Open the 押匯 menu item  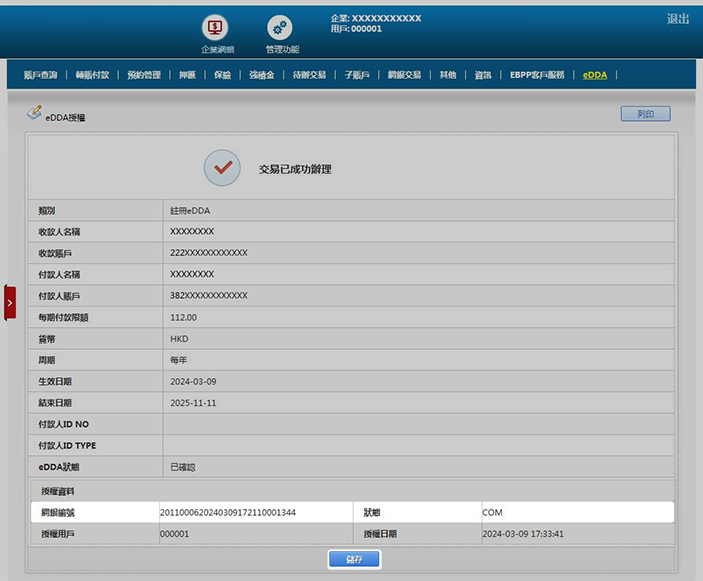pyautogui.click(x=187, y=75)
